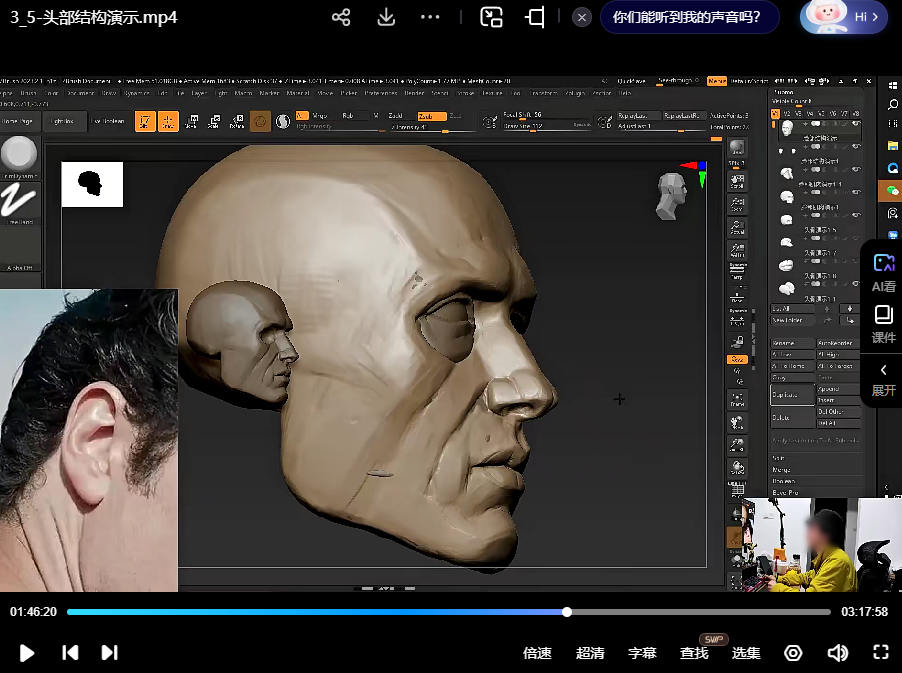This screenshot has width=902, height=673.
Task: Enter fullscreen mode
Action: [881, 653]
